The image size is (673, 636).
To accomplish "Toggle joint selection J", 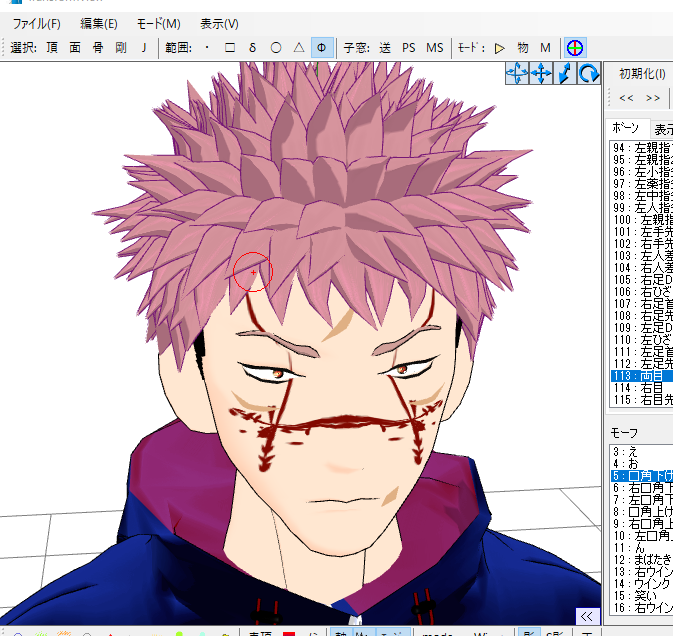I will 144,48.
